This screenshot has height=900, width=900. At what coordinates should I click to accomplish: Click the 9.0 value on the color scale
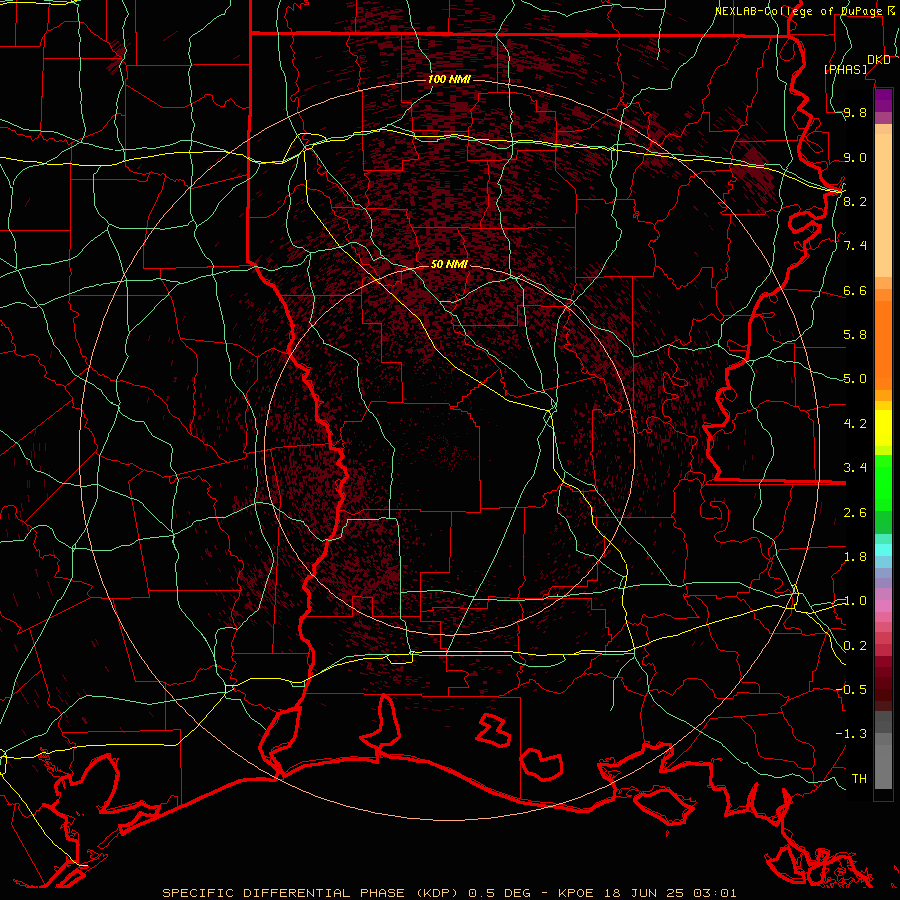click(855, 157)
